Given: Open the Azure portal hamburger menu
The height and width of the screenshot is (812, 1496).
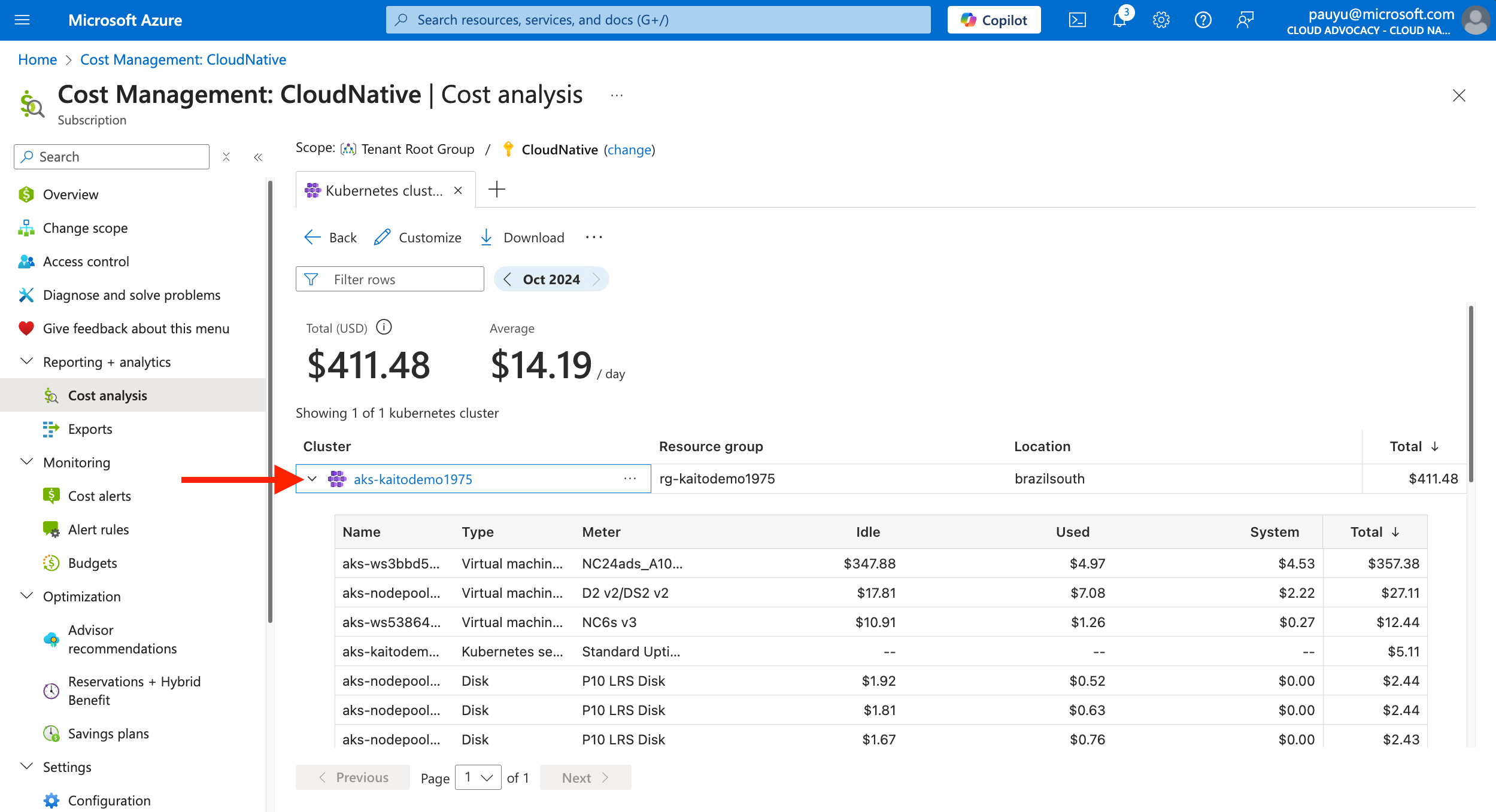Looking at the screenshot, I should [22, 20].
